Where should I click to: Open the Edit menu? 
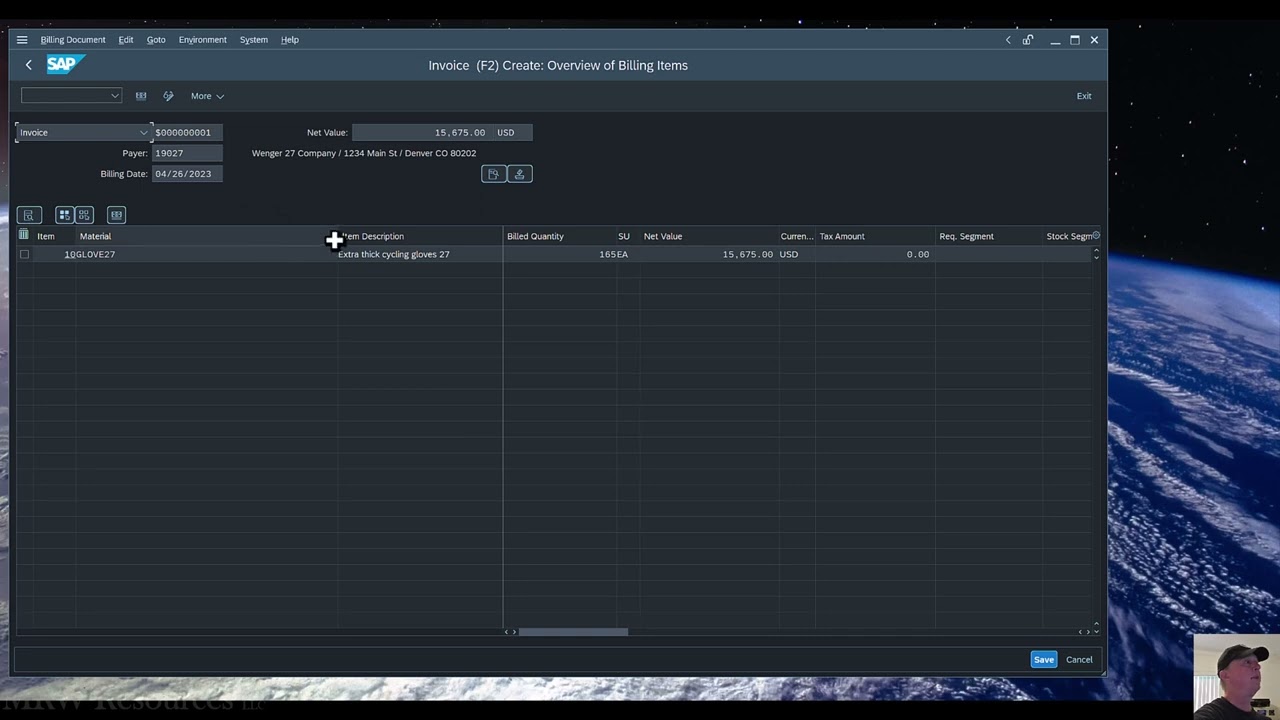(126, 40)
